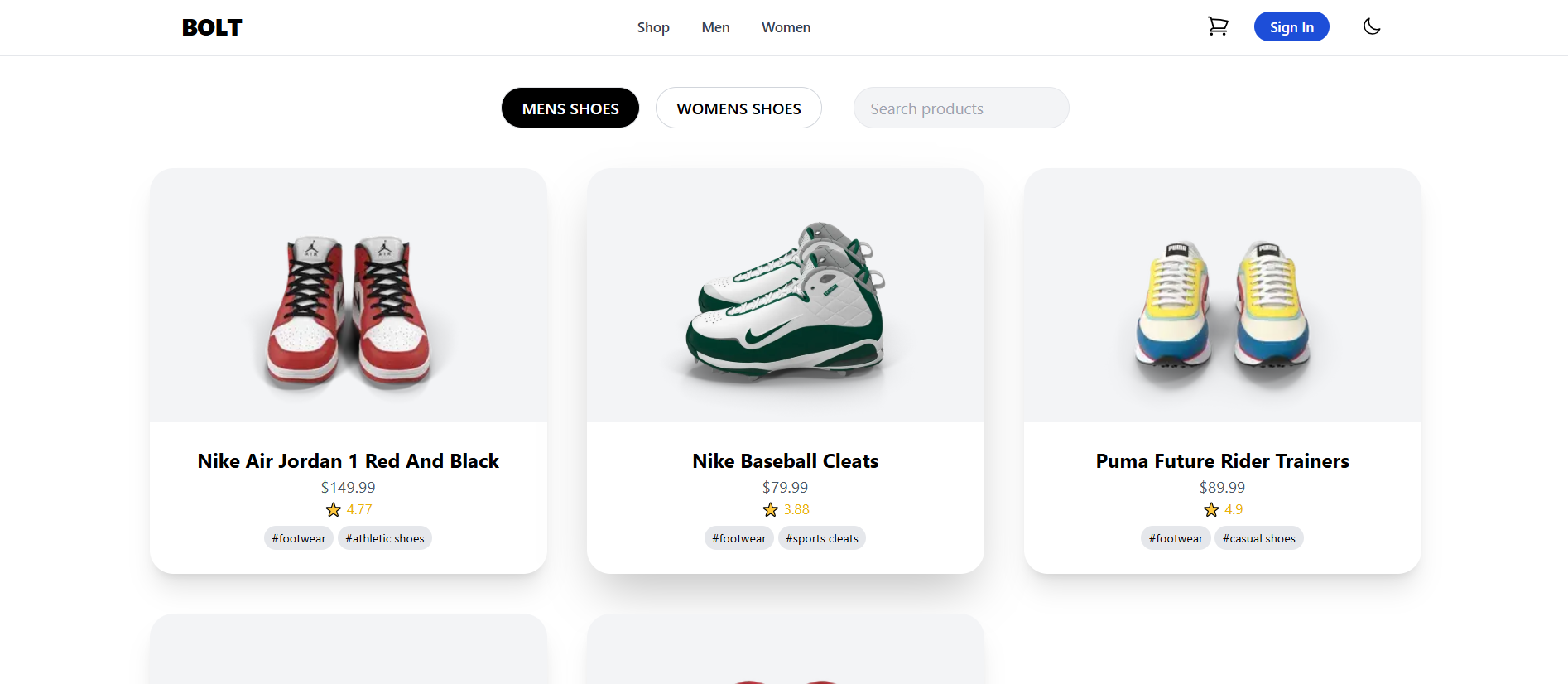1568x684 pixels.
Task: Open the shopping cart
Action: pyautogui.click(x=1218, y=26)
